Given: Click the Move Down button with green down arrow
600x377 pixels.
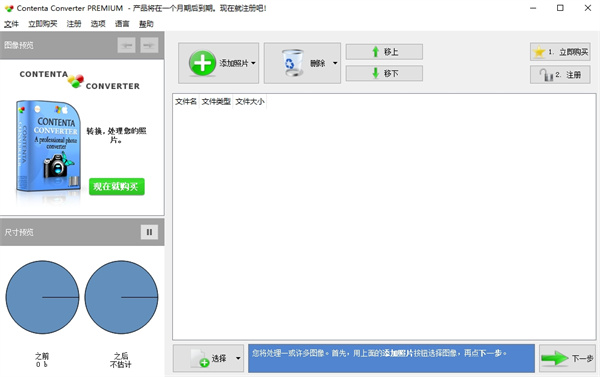Looking at the screenshot, I should [x=384, y=73].
